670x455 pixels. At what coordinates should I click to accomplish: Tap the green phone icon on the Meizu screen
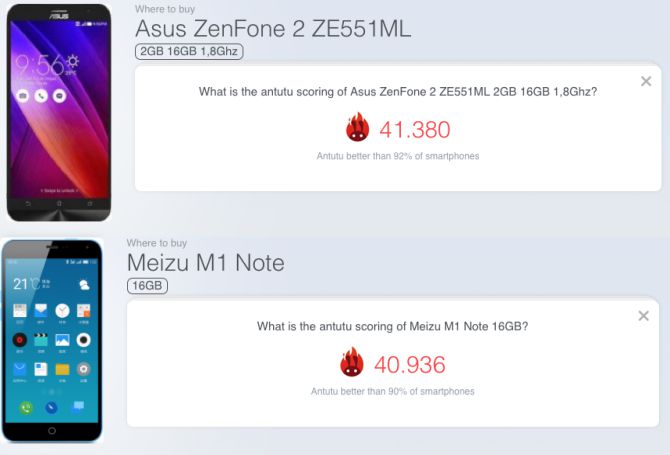[25, 407]
